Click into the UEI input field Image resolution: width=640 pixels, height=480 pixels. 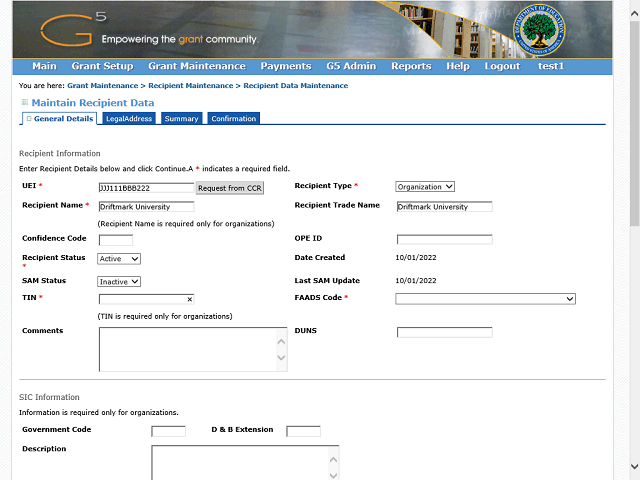pyautogui.click(x=147, y=188)
